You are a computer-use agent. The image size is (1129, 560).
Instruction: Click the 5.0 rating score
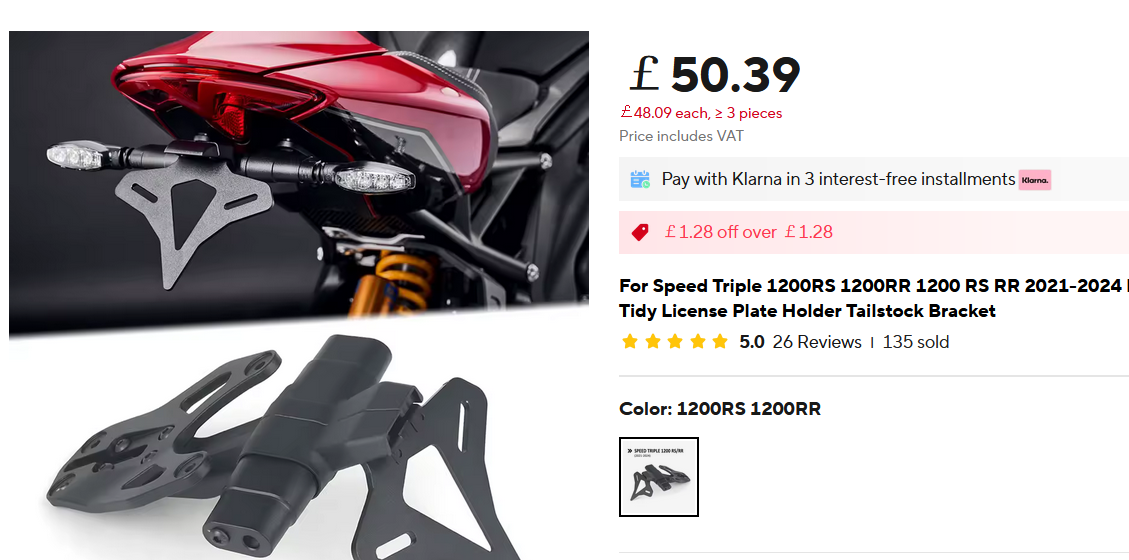click(x=752, y=342)
